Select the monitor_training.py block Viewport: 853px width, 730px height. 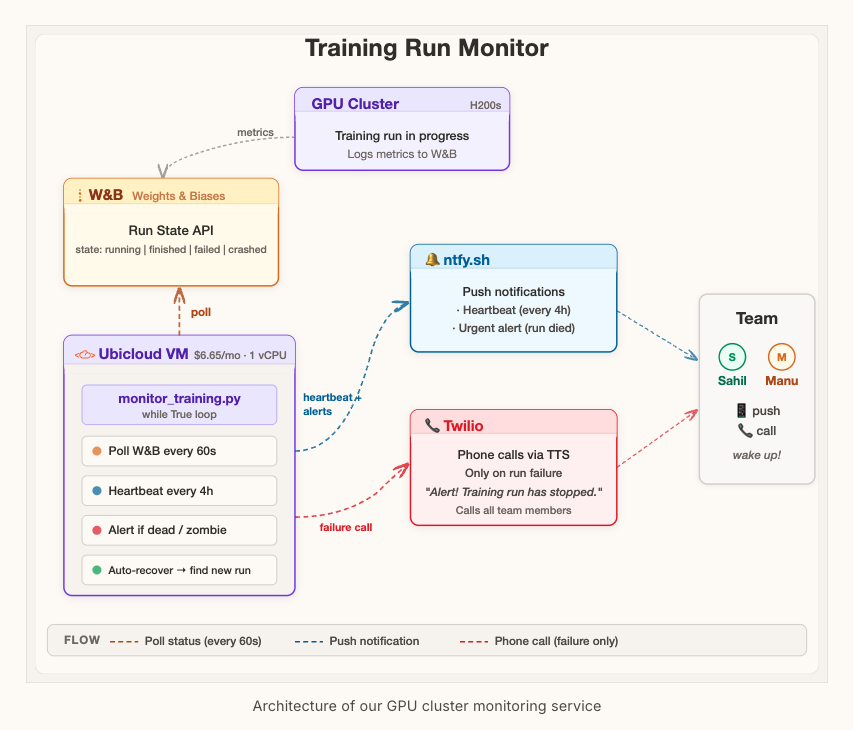tap(179, 405)
